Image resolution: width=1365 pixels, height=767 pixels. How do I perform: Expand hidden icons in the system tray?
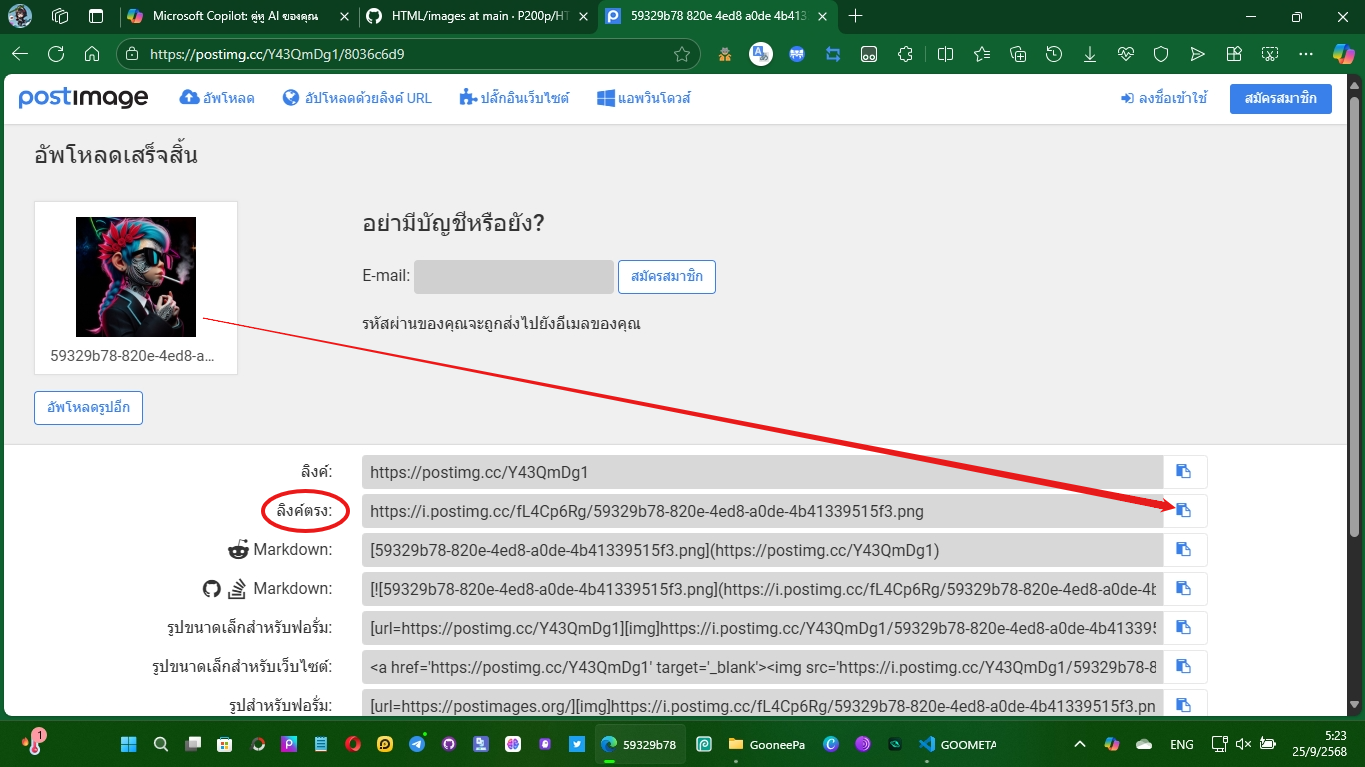click(x=1079, y=744)
